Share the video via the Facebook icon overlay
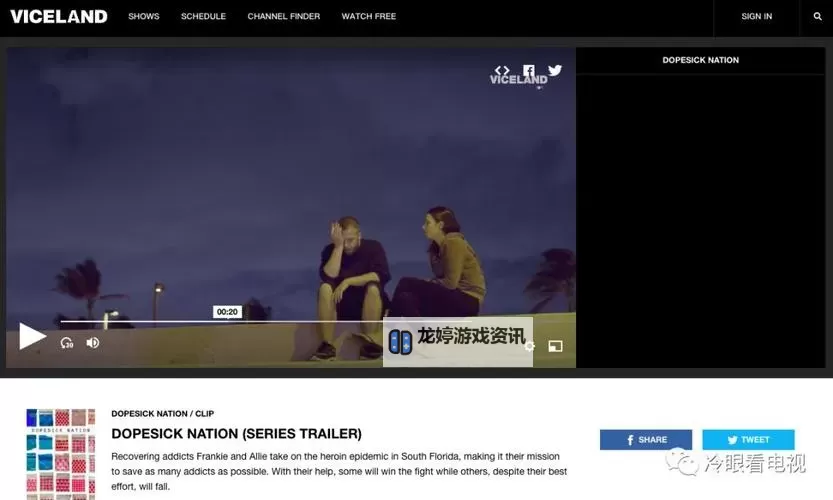The width and height of the screenshot is (833, 500). point(529,71)
